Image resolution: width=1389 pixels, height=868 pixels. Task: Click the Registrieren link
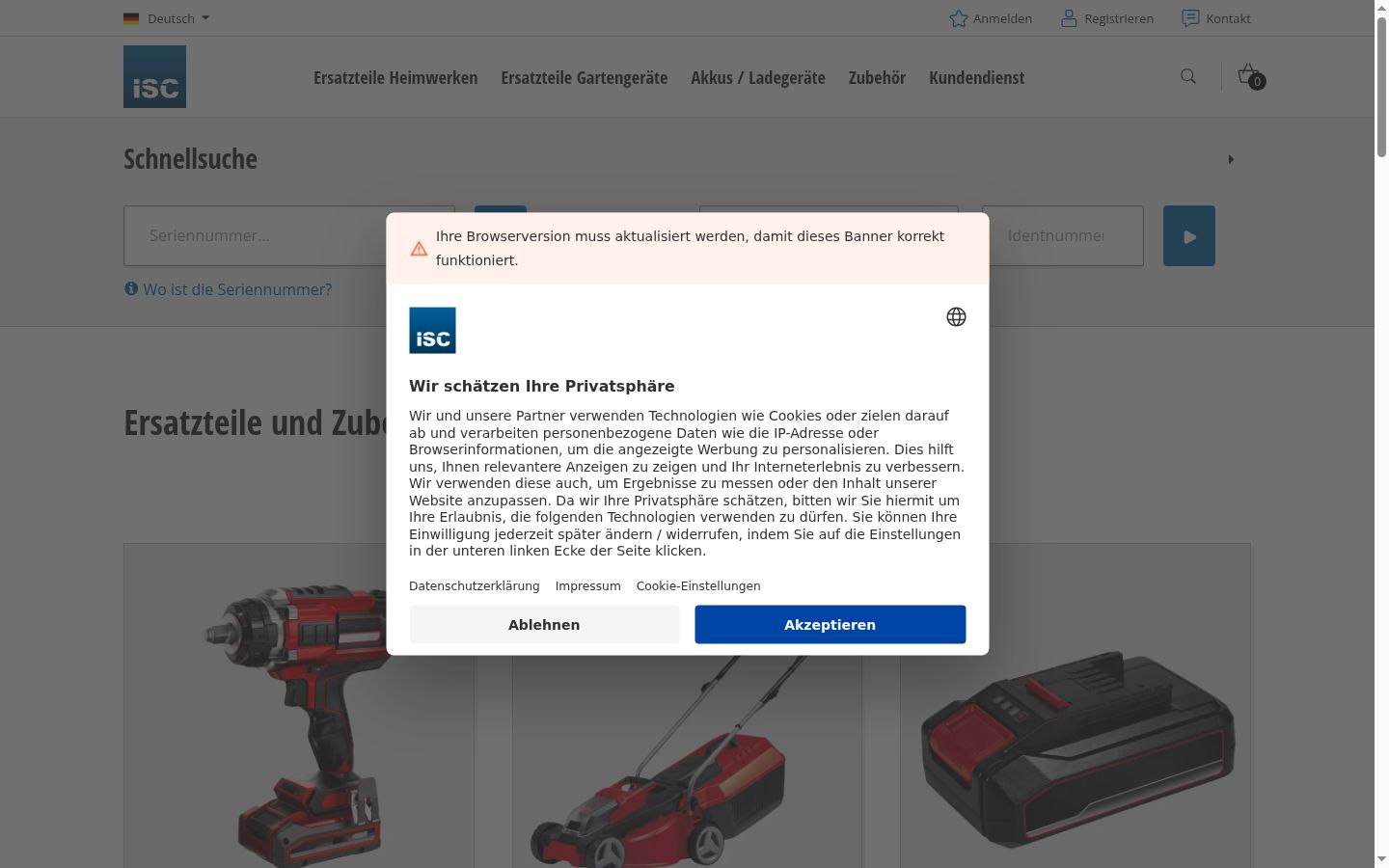1119,18
